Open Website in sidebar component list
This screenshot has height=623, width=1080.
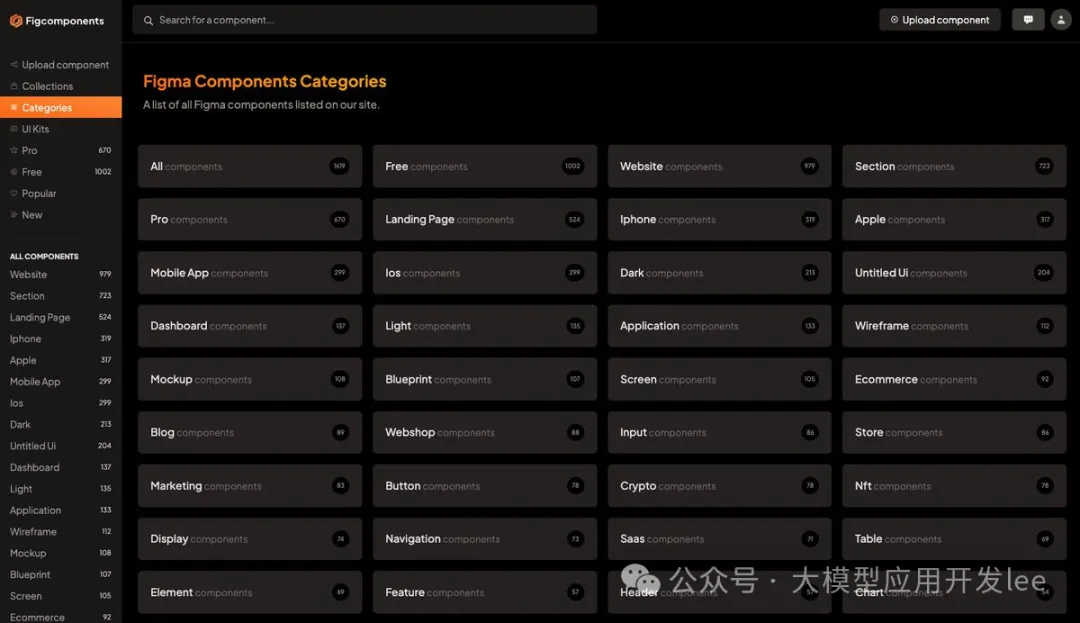point(61,274)
